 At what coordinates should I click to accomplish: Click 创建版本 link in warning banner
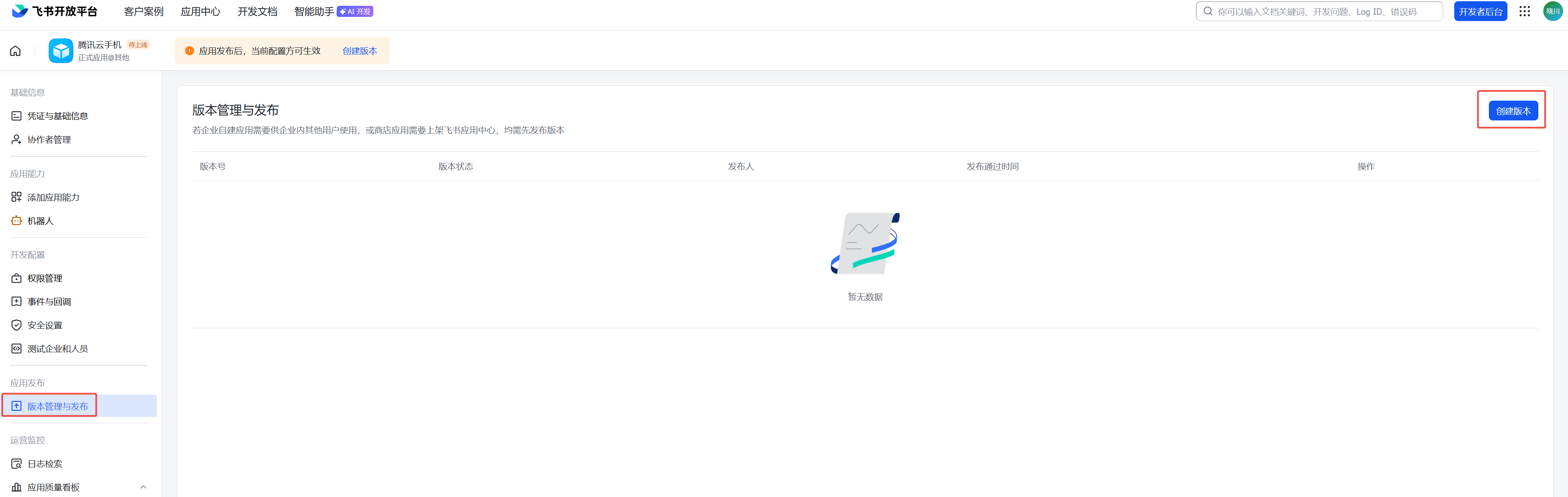pos(359,51)
